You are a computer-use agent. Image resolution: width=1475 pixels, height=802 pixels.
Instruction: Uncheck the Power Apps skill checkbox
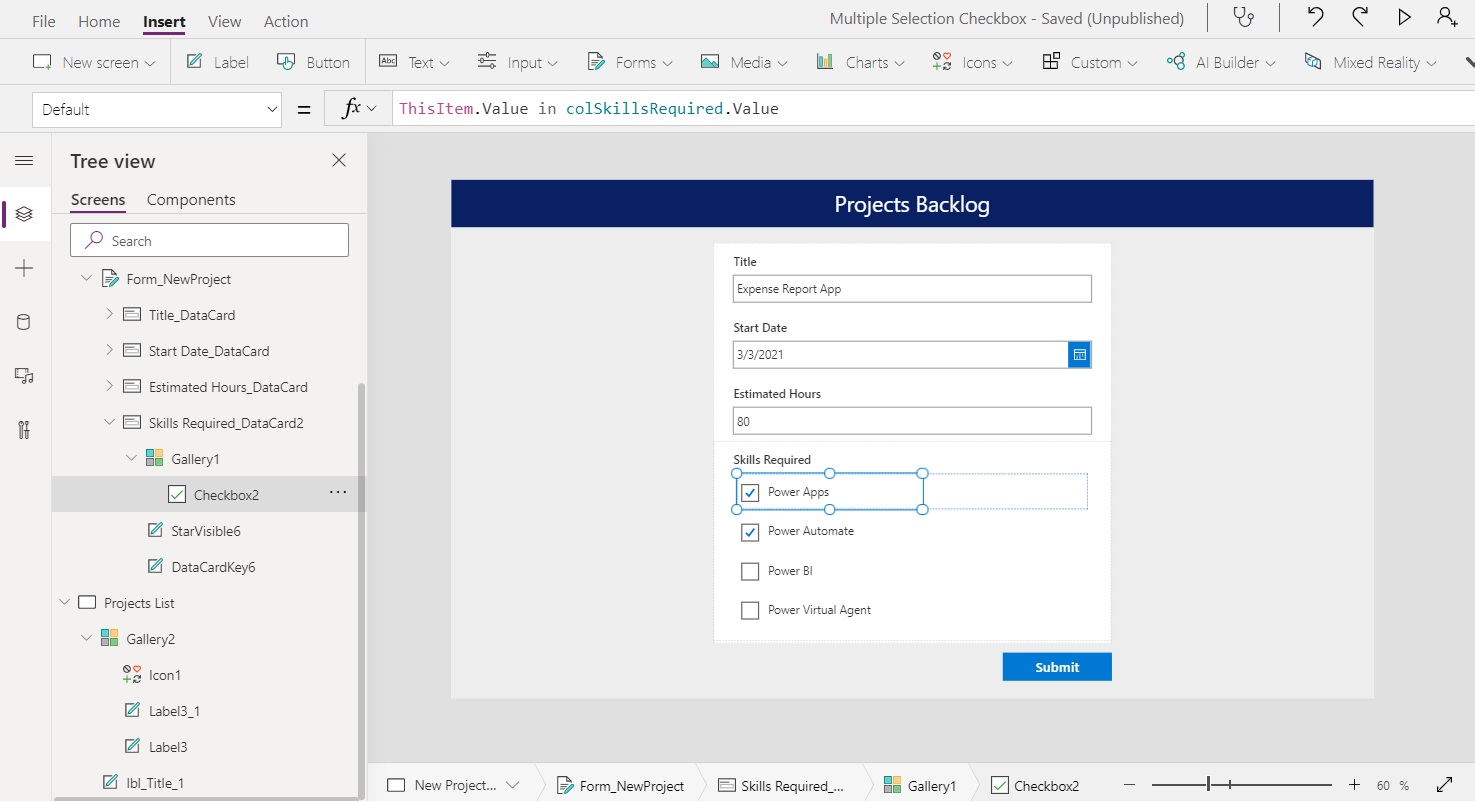click(x=751, y=492)
